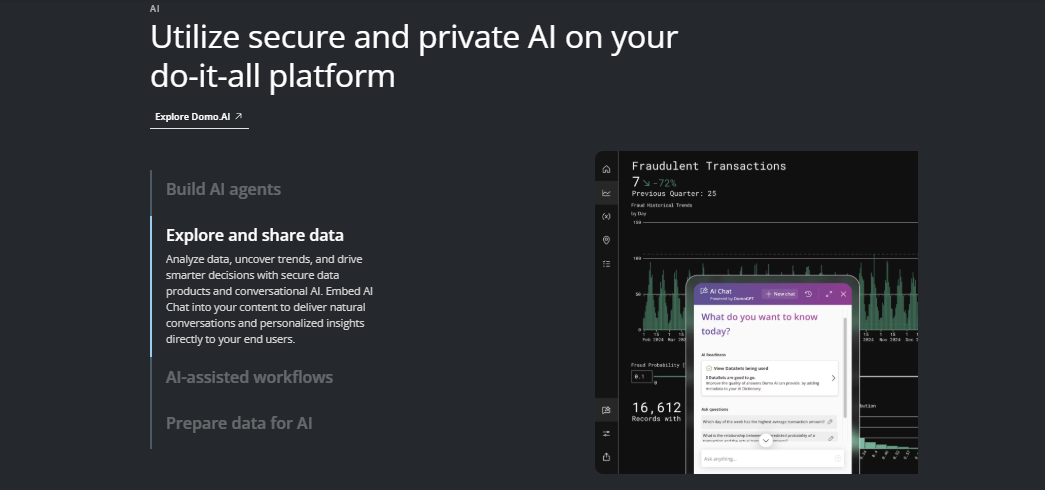Screen dimensions: 1045x490
Task: Click the Explore Domo.AI link
Action: pos(199,117)
